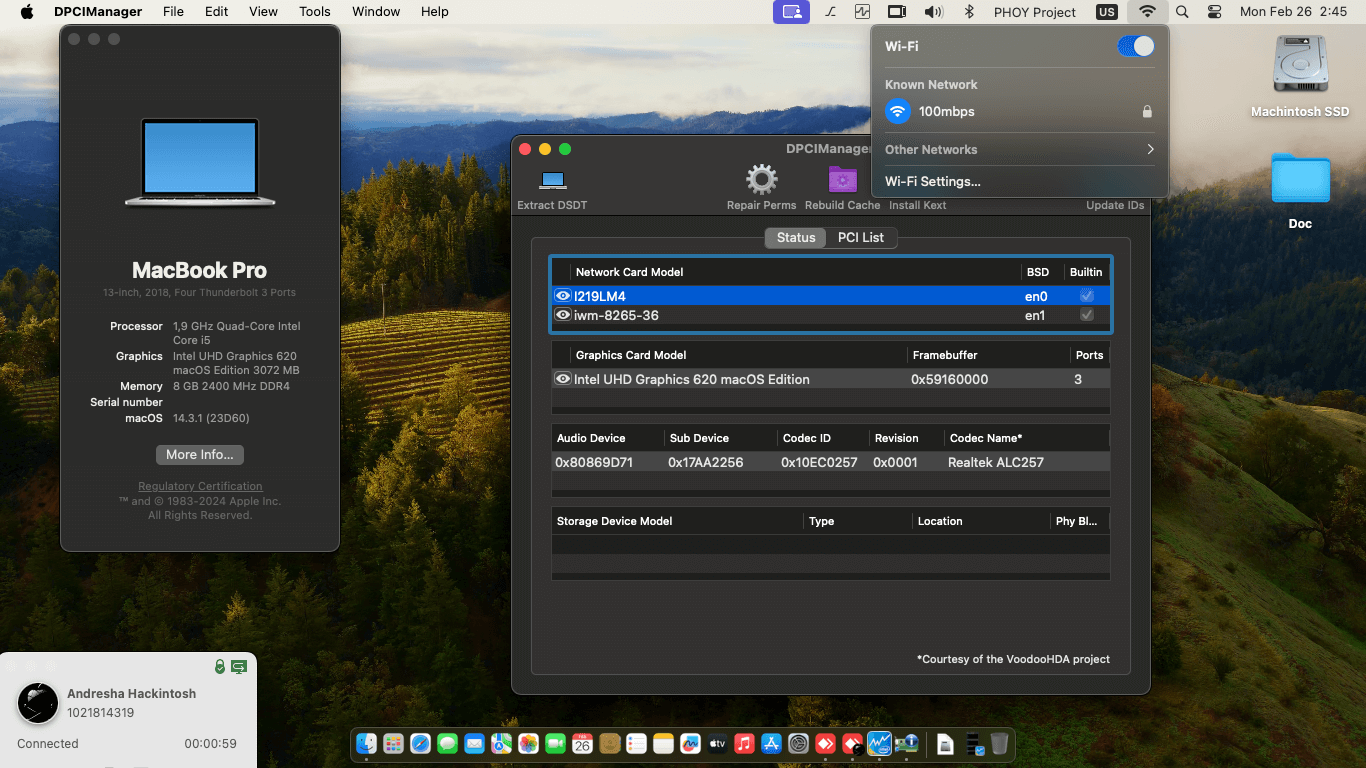The width and height of the screenshot is (1366, 768).
Task: Open the Bluetooth menu bar icon
Action: click(967, 11)
